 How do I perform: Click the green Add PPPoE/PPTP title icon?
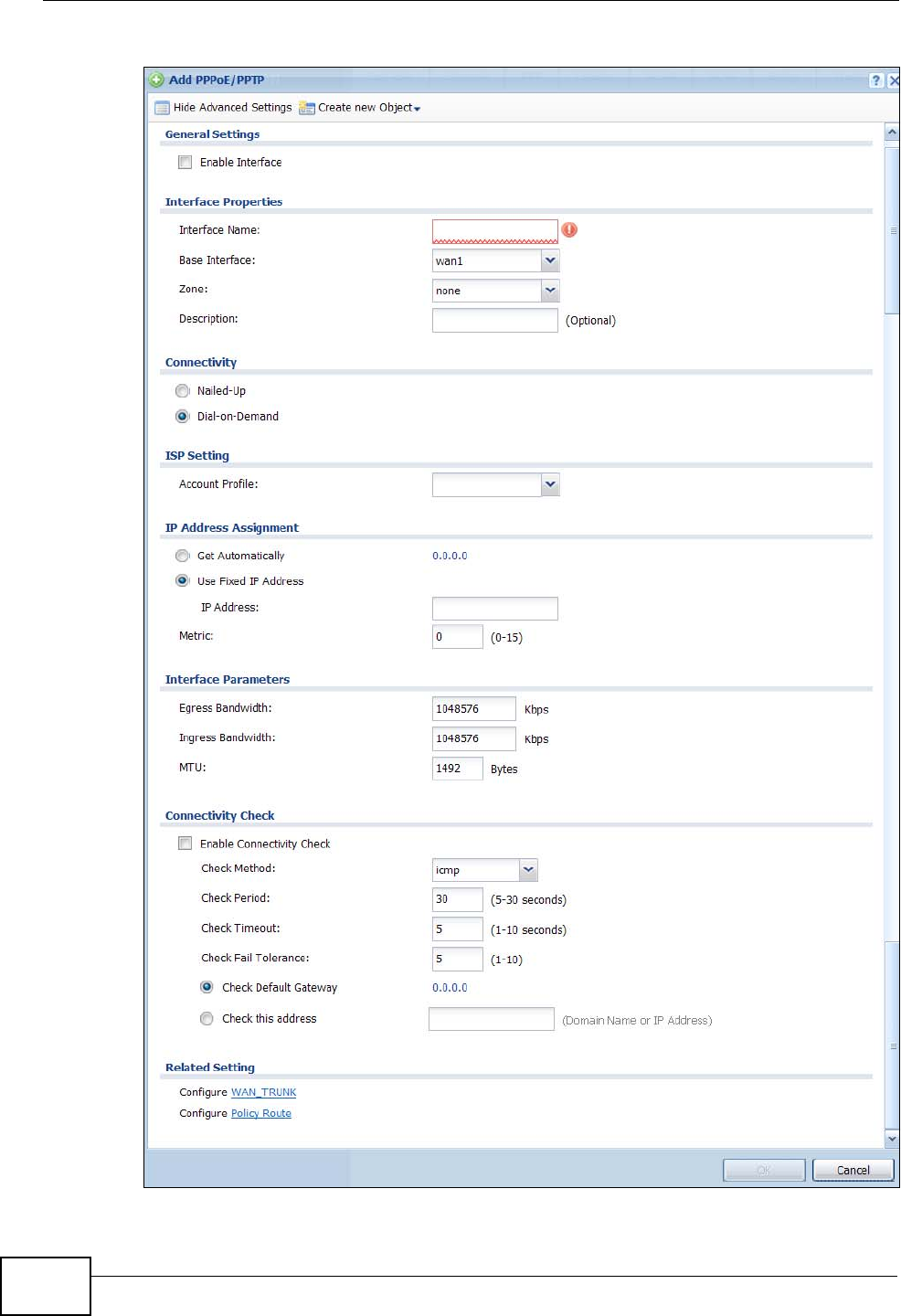click(x=157, y=80)
